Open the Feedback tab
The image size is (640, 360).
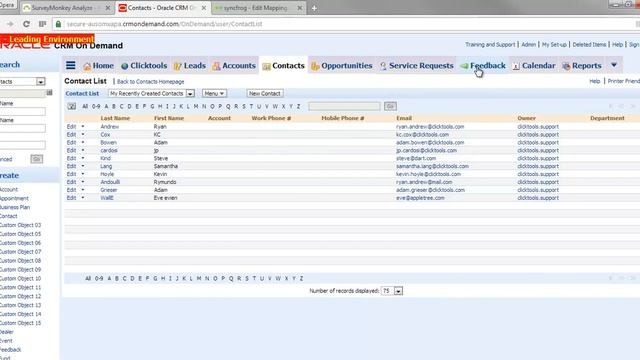tap(483, 66)
